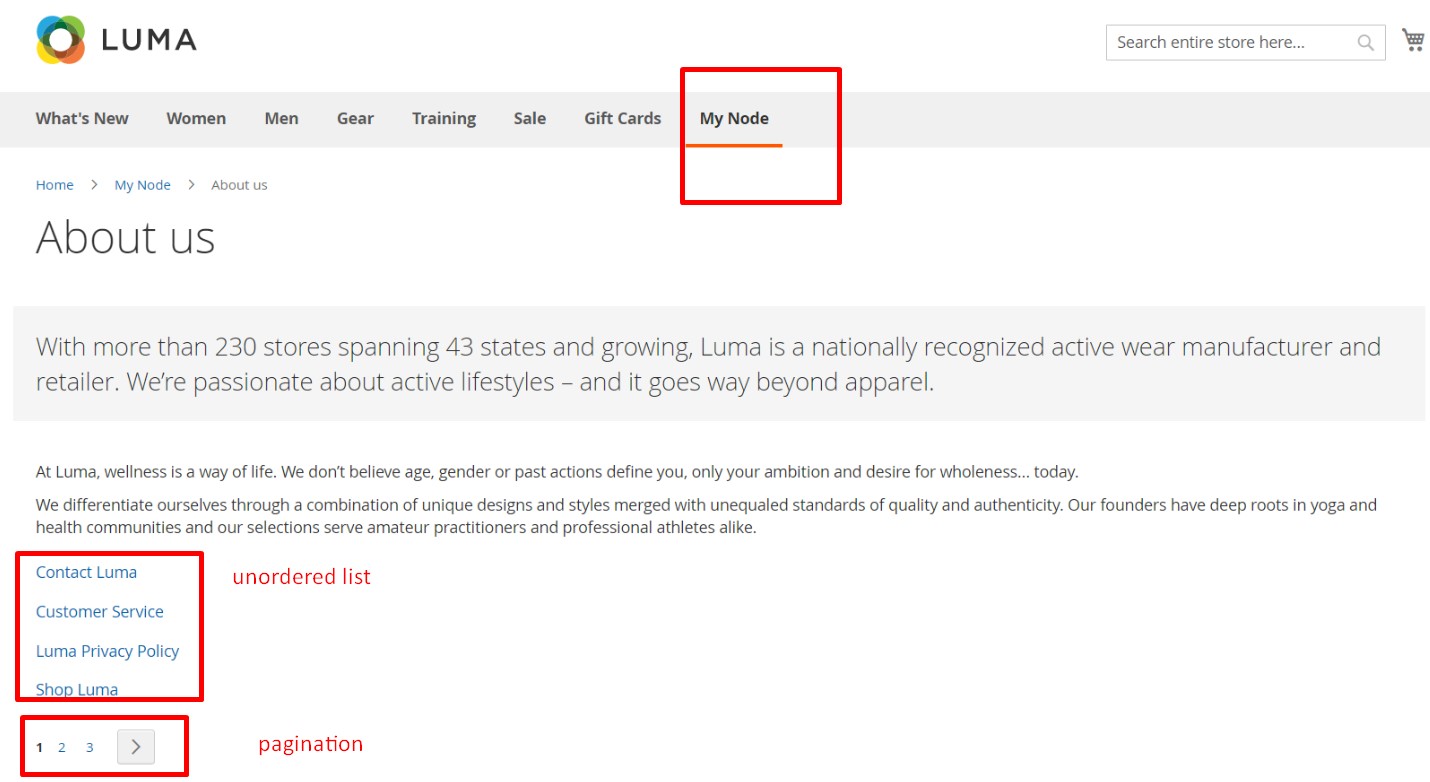Click the About us breadcrumb text
Screen dimensions: 1430x782
(x=239, y=185)
